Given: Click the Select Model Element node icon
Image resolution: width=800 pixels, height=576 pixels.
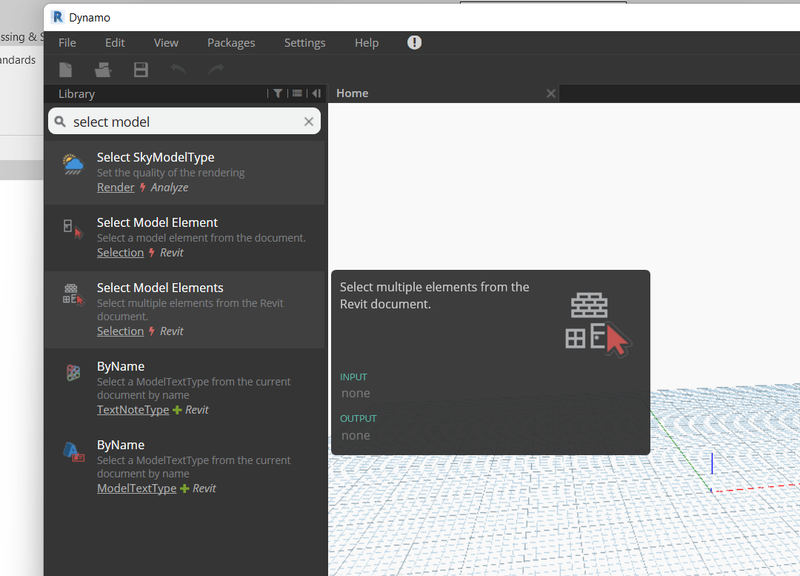Looking at the screenshot, I should (x=73, y=229).
